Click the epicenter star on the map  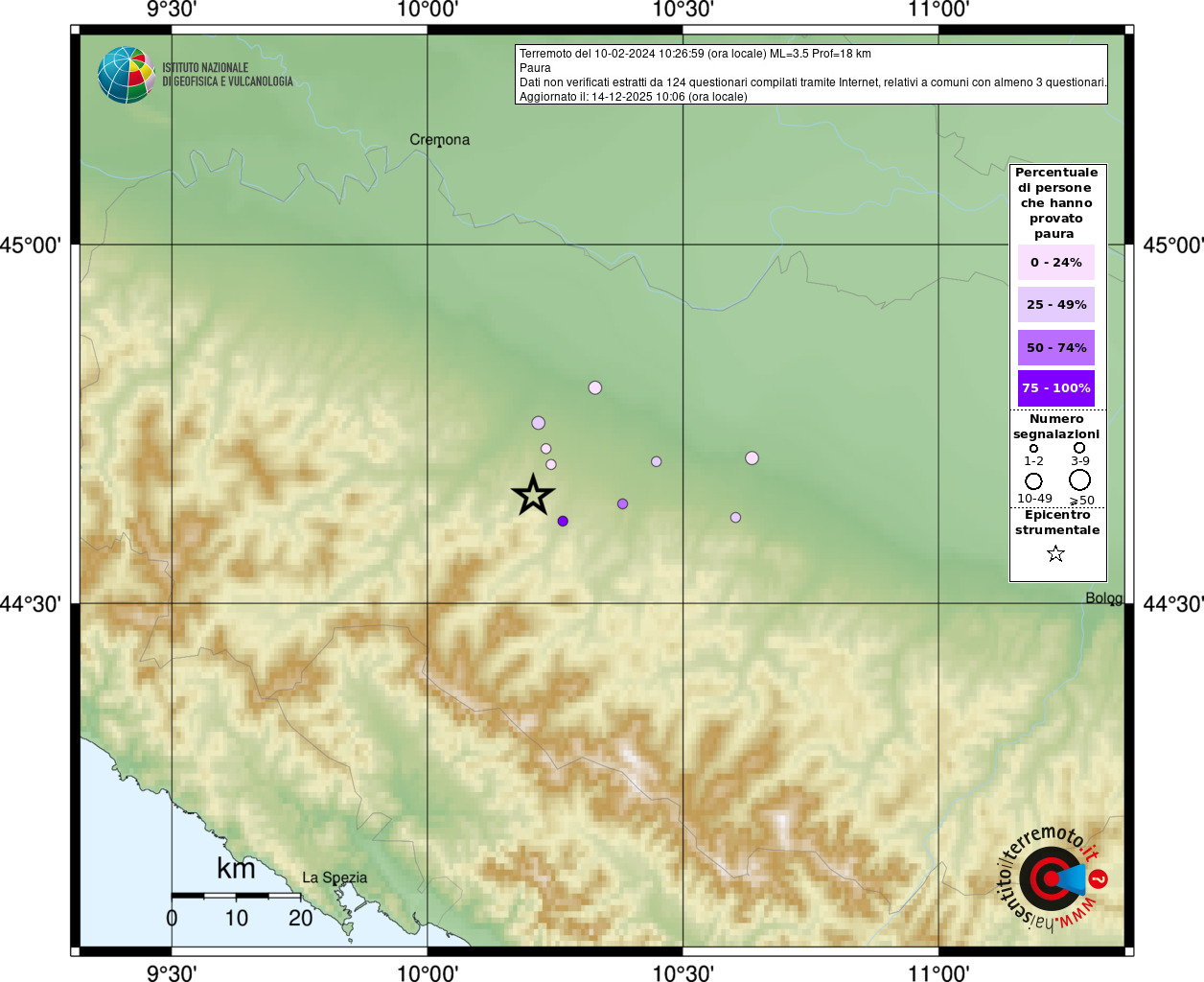[x=533, y=495]
